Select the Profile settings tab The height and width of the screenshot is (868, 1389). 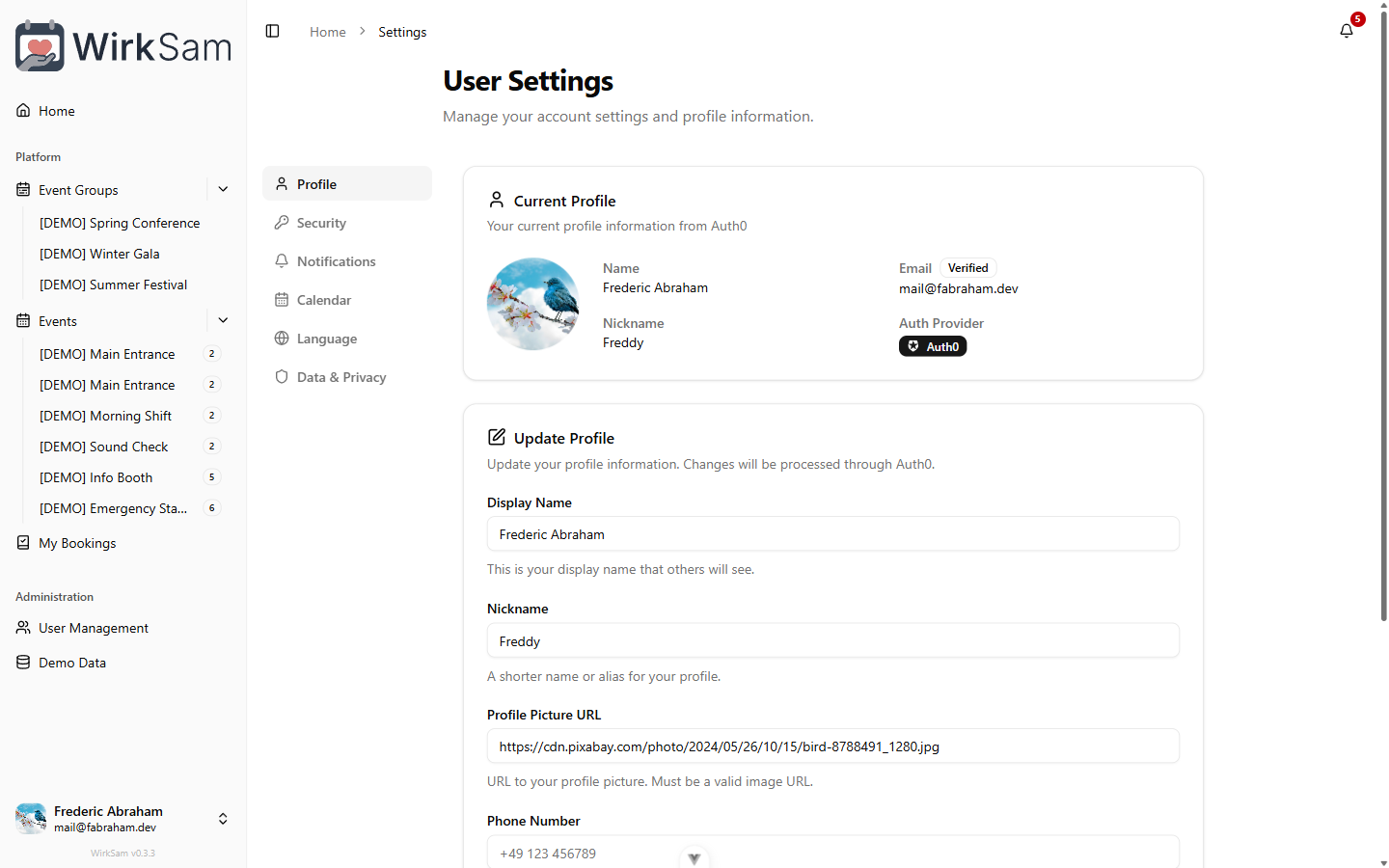click(x=347, y=184)
